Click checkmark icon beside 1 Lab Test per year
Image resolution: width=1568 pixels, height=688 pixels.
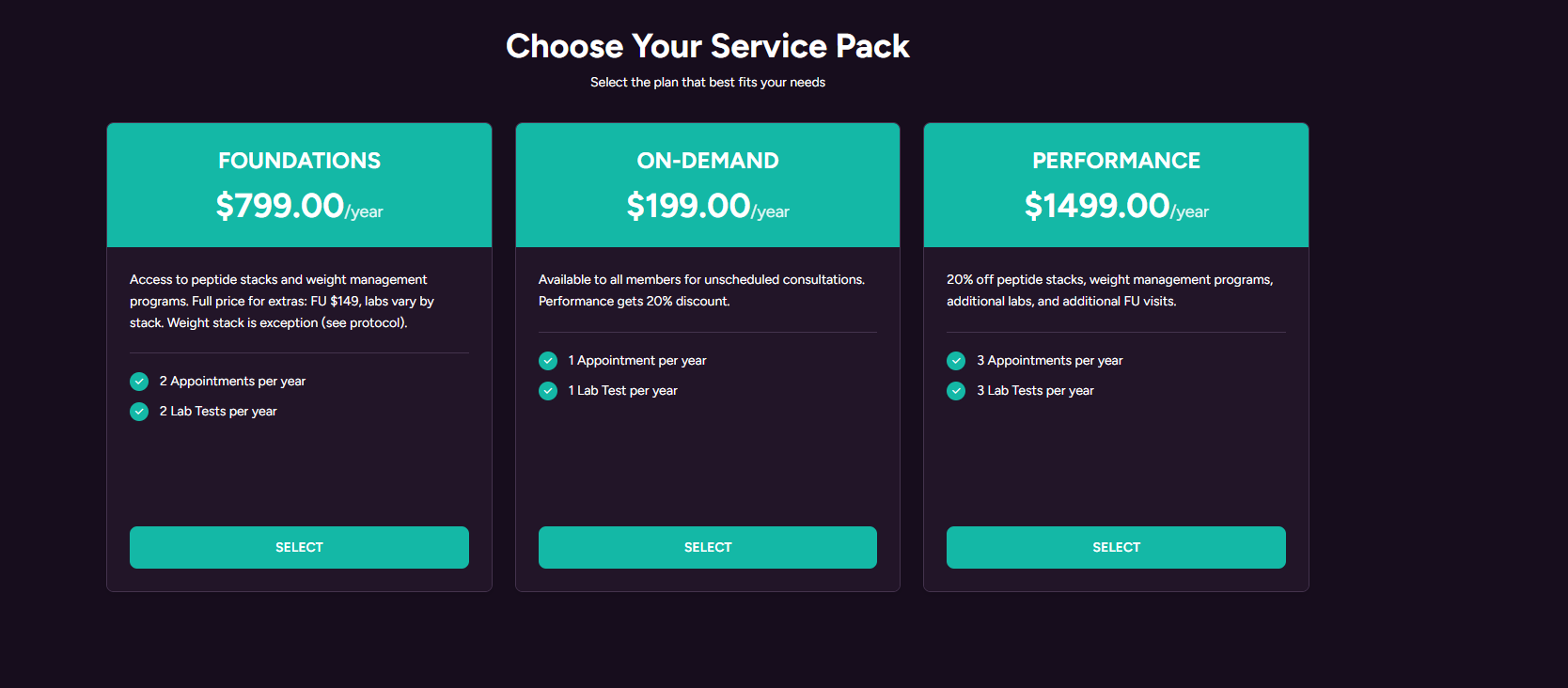548,391
